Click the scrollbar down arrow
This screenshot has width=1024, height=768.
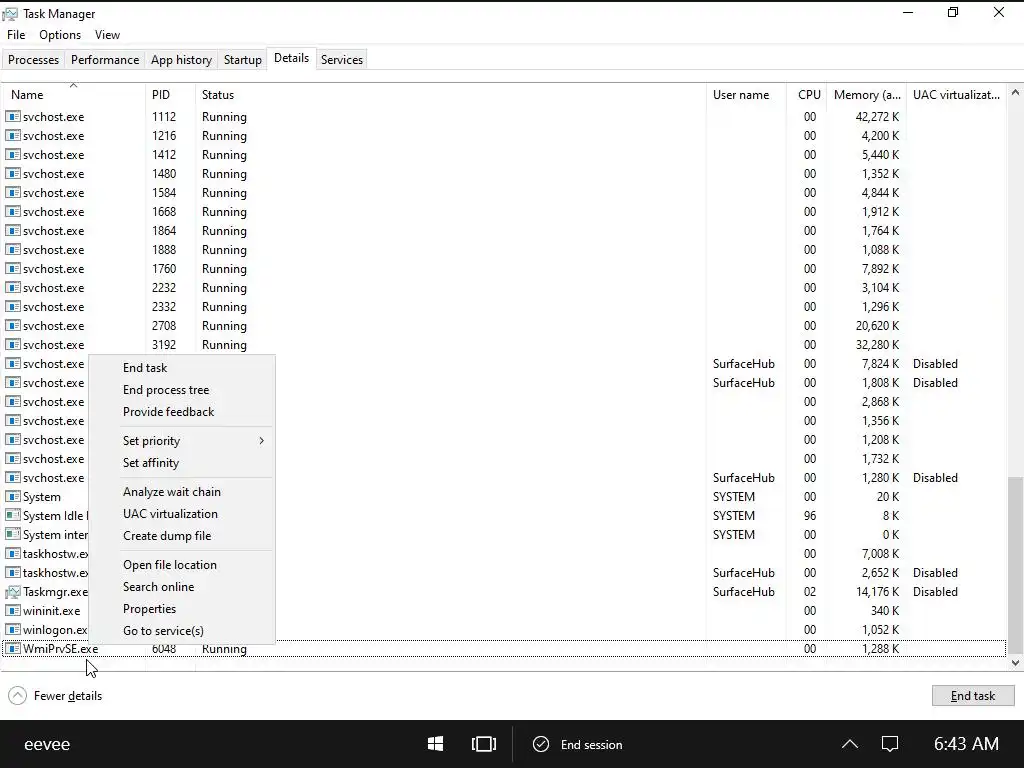point(1016,663)
